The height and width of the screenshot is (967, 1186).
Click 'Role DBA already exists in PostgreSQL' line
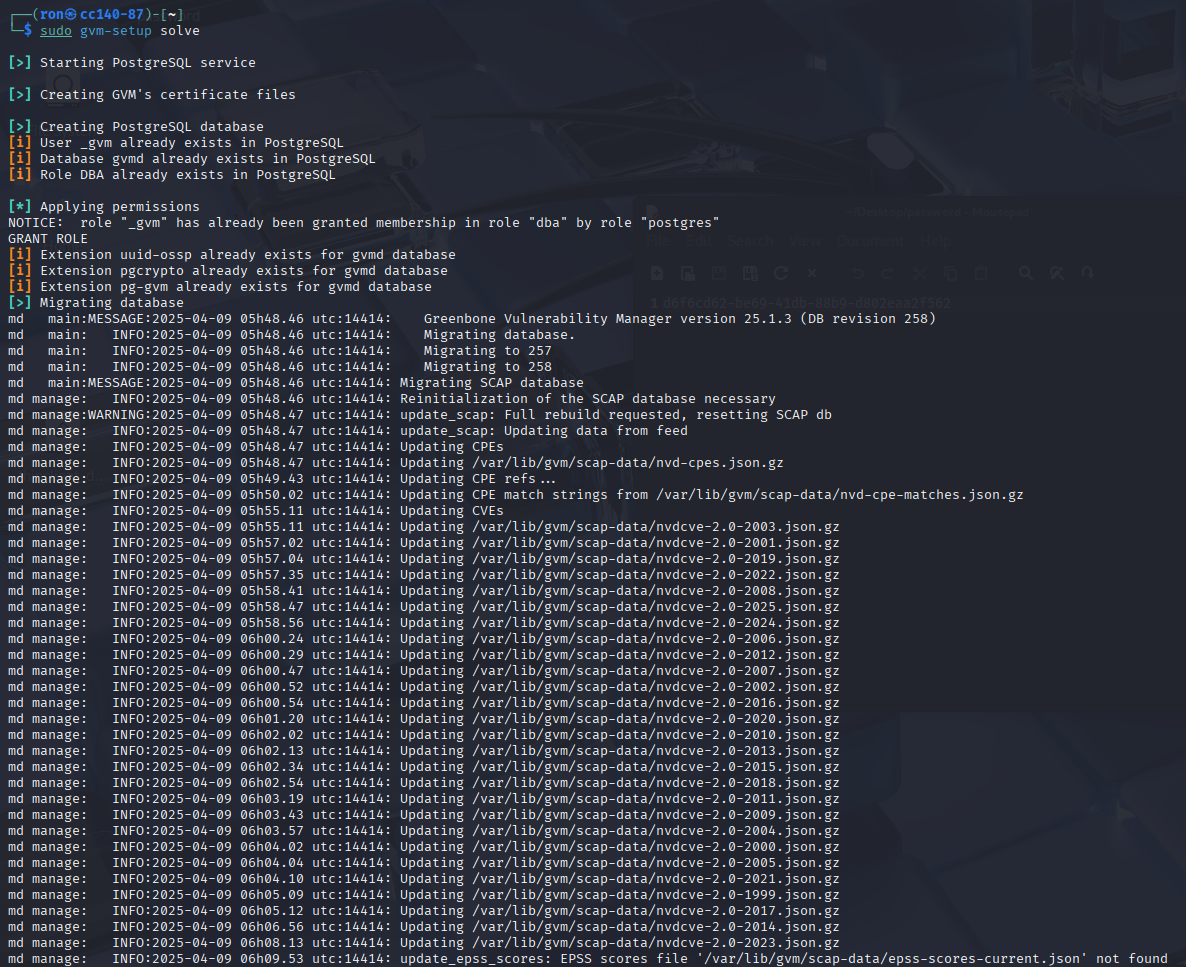(x=172, y=175)
